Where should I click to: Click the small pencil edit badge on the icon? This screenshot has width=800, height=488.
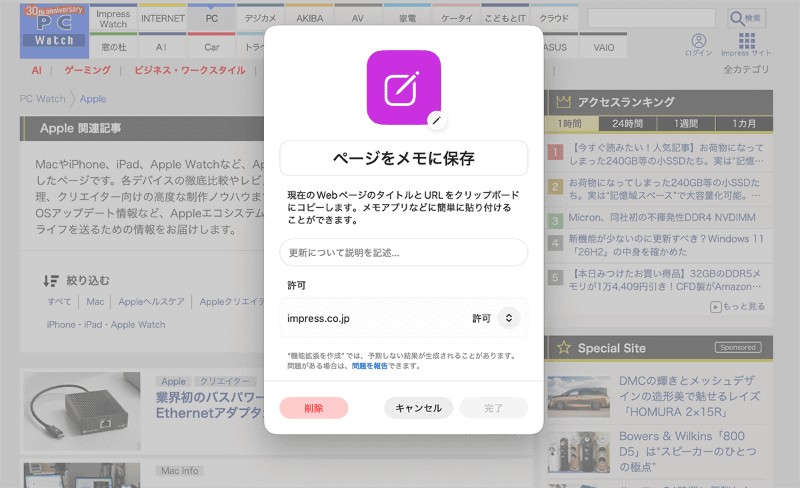point(437,120)
